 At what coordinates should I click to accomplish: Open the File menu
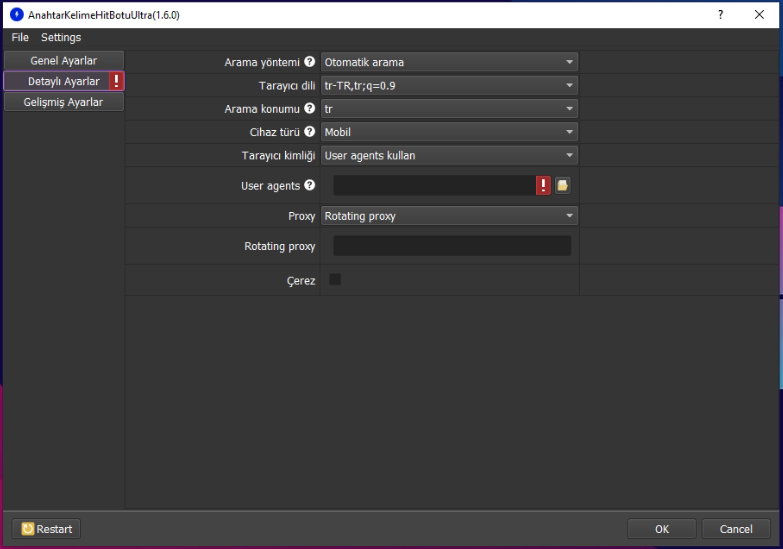20,37
